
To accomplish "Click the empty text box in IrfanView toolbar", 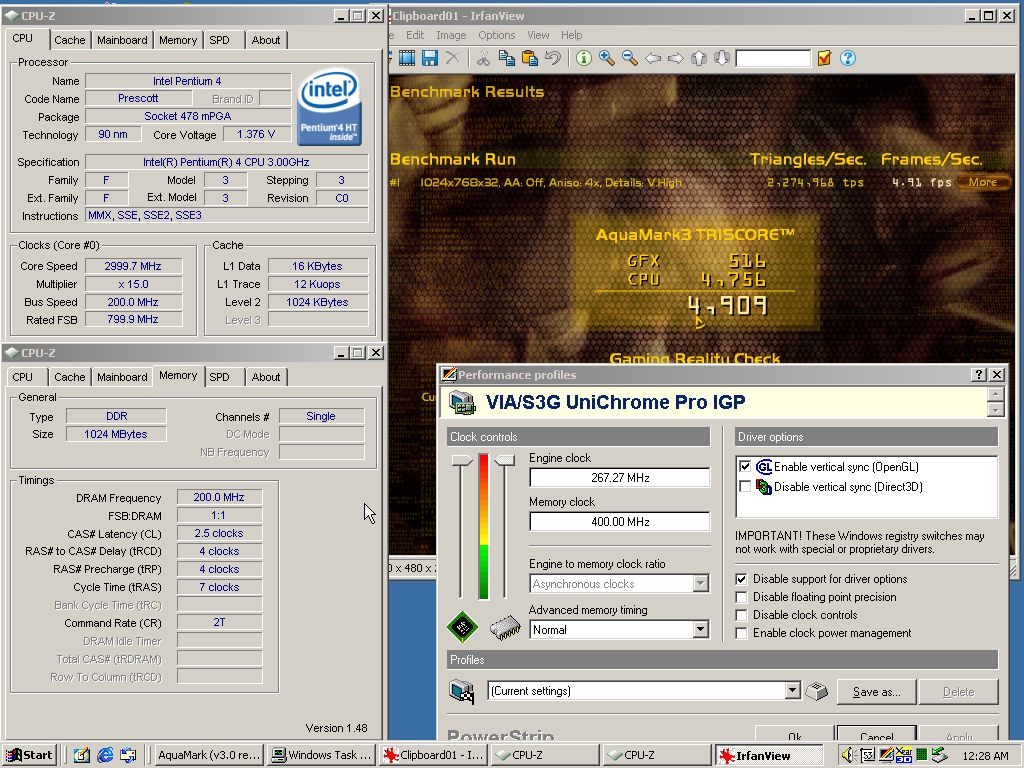I will 773,58.
